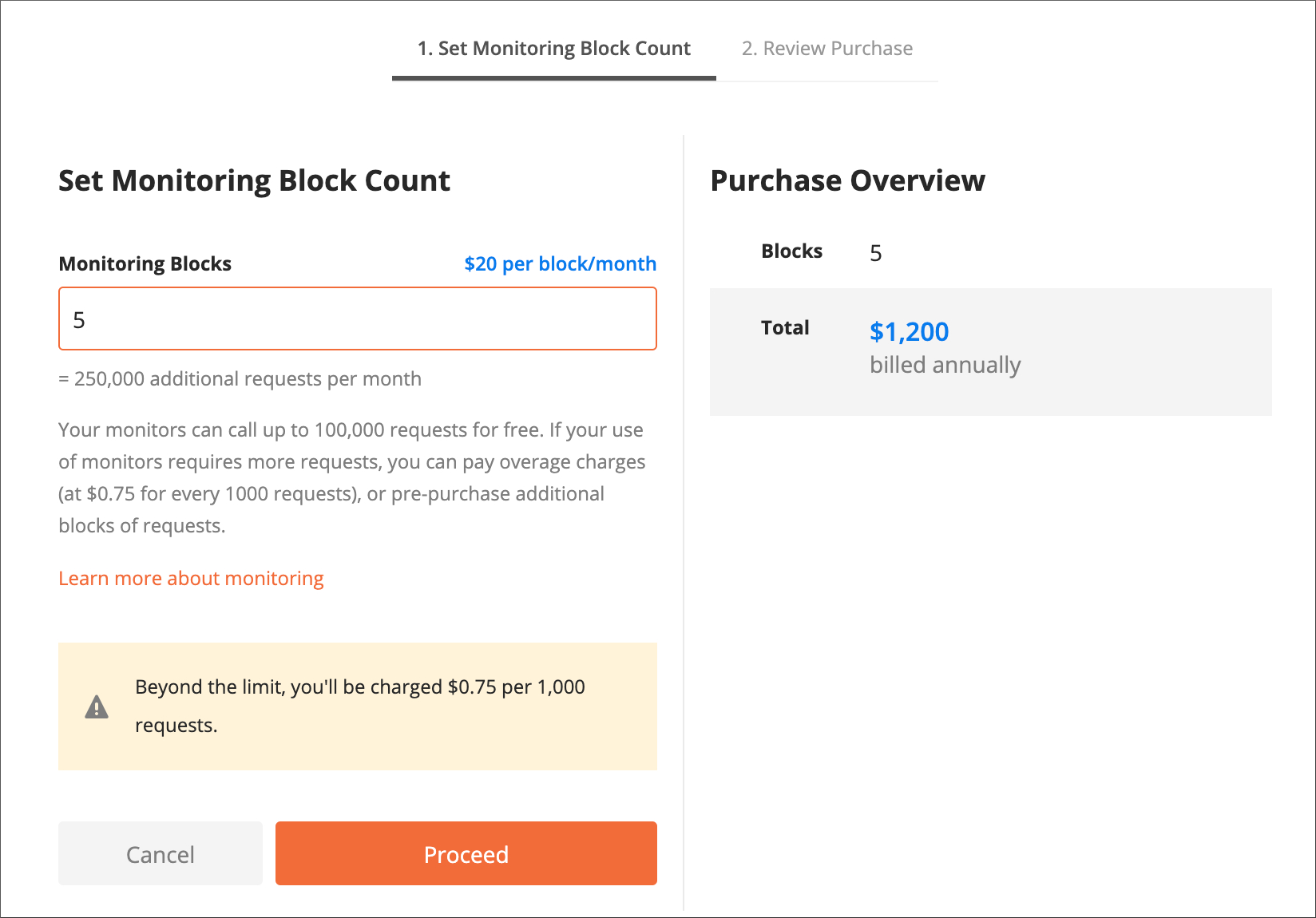Click the Purchase Overview heading
This screenshot has height=918, width=1316.
847,181
